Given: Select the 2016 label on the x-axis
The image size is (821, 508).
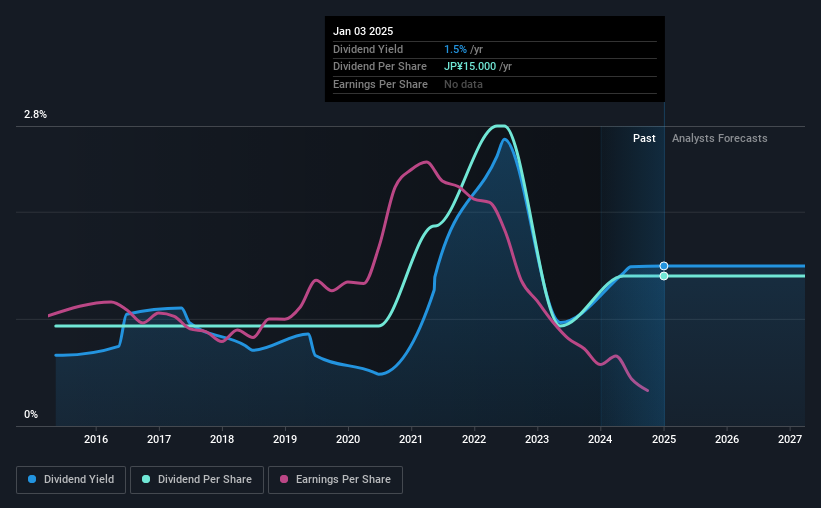Looking at the screenshot, I should [96, 439].
